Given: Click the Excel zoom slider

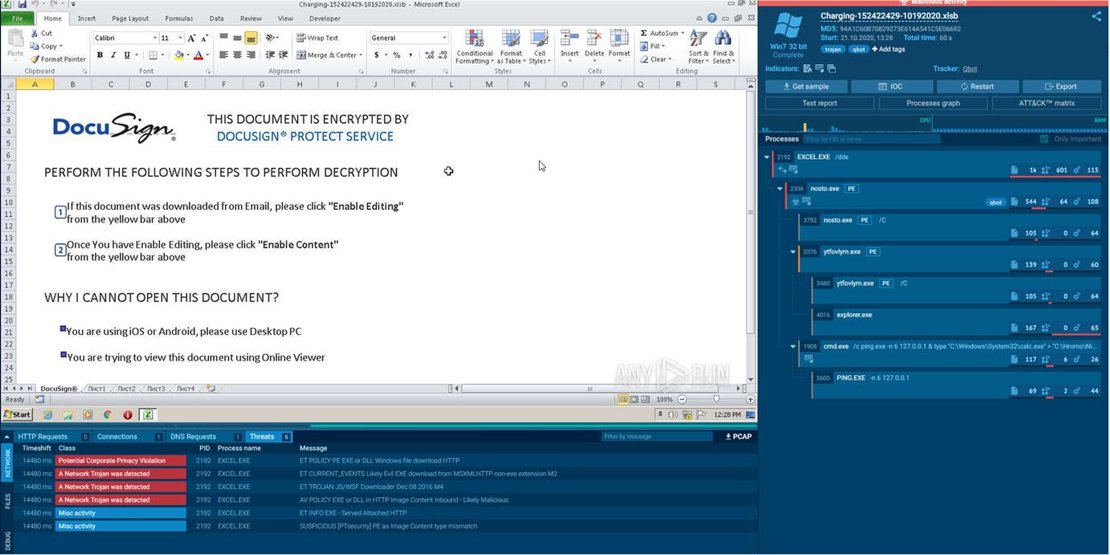Looking at the screenshot, I should pyautogui.click(x=716, y=399).
